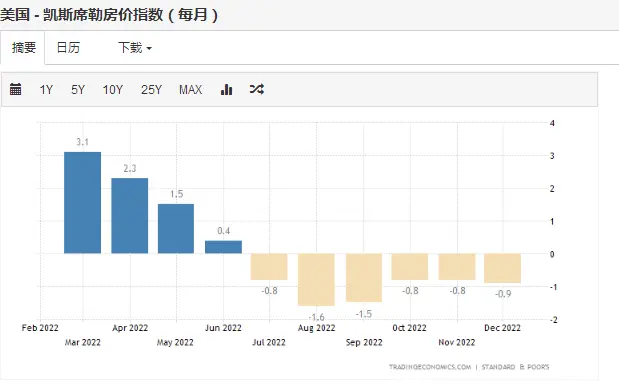
Task: Click the Dec 2022 bar labeled -0.9
Action: (x=503, y=268)
